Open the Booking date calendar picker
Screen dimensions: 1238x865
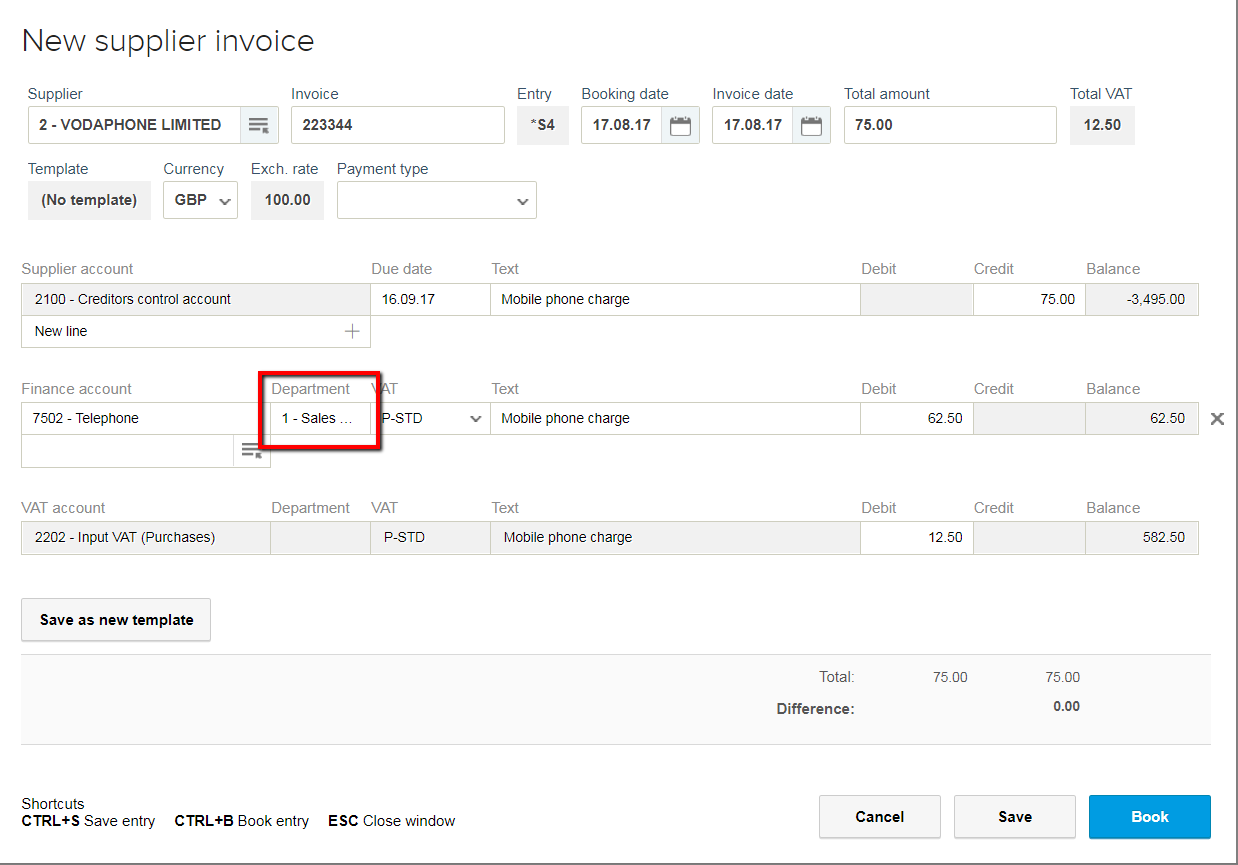coord(680,126)
